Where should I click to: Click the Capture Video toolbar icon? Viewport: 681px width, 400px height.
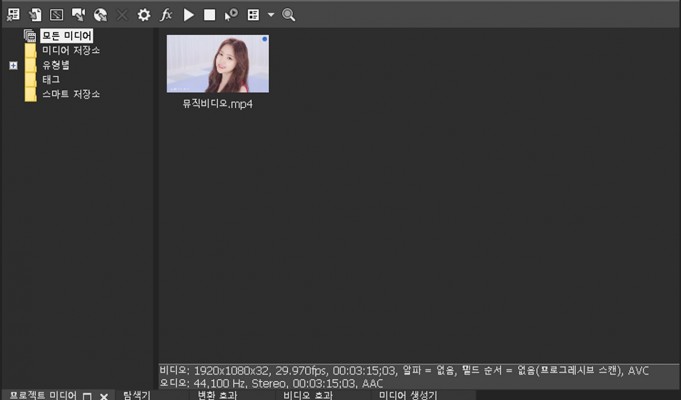point(57,15)
